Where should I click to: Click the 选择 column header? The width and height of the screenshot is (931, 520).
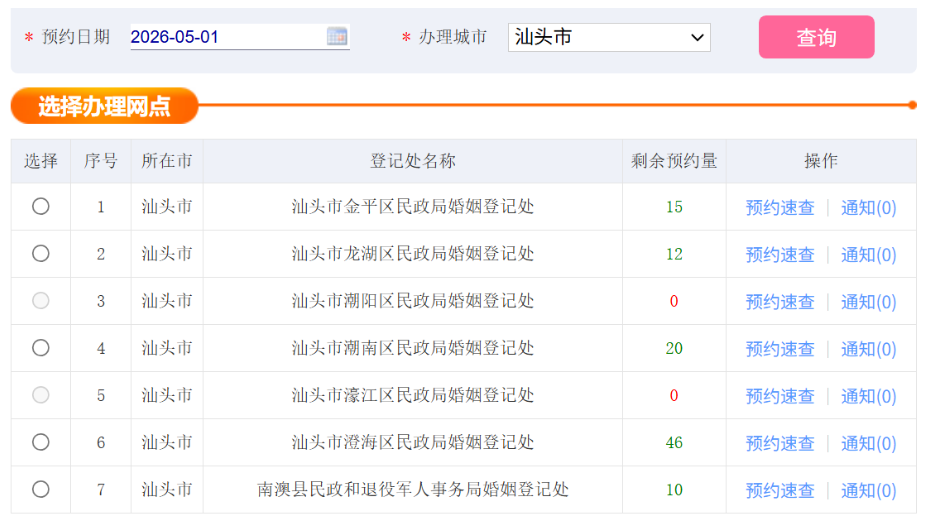coord(41,161)
